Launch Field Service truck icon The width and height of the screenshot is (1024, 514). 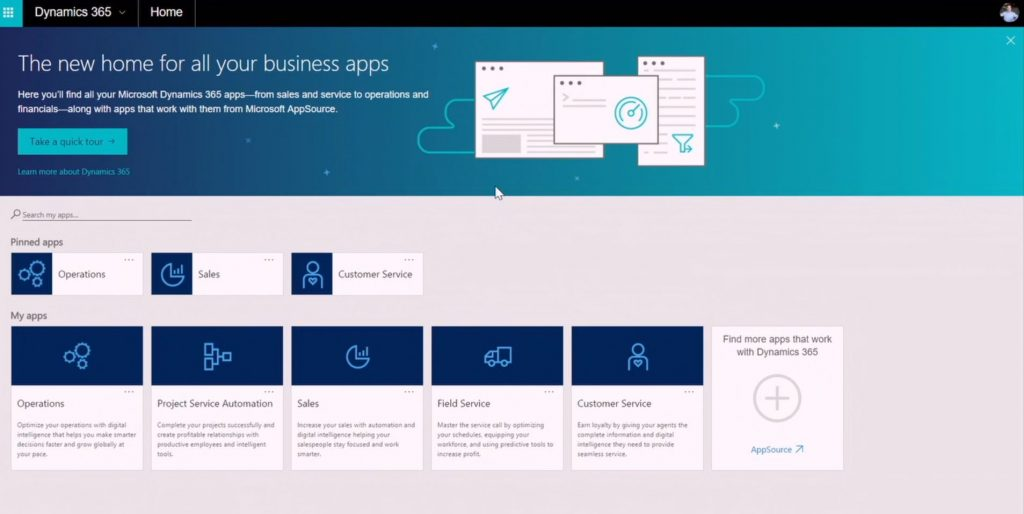[x=497, y=356]
